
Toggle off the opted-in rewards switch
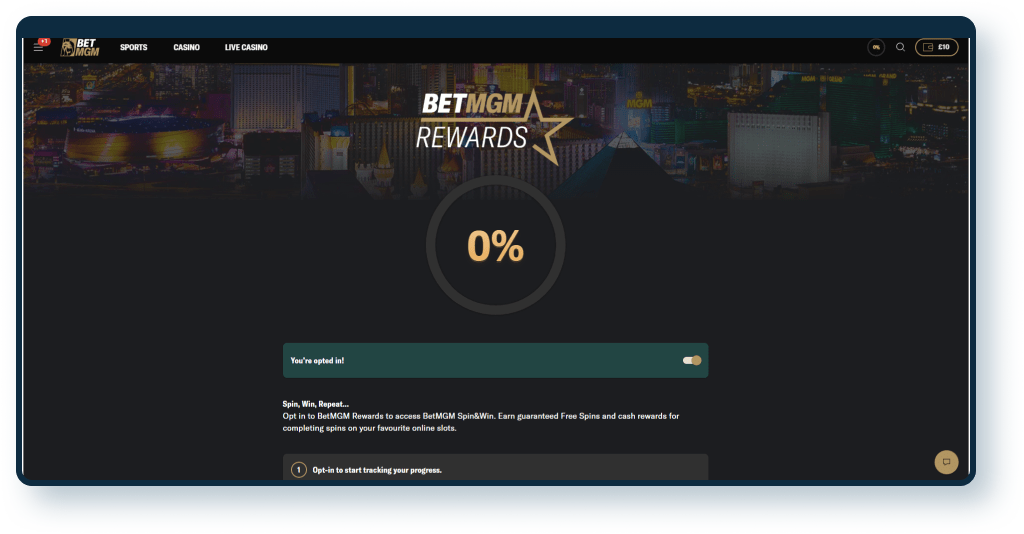click(x=692, y=360)
